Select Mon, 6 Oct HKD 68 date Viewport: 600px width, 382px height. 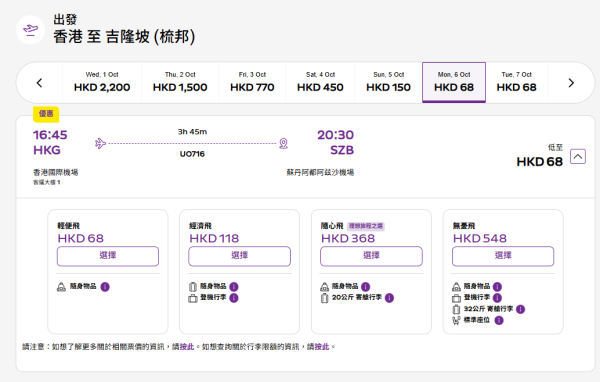click(454, 83)
